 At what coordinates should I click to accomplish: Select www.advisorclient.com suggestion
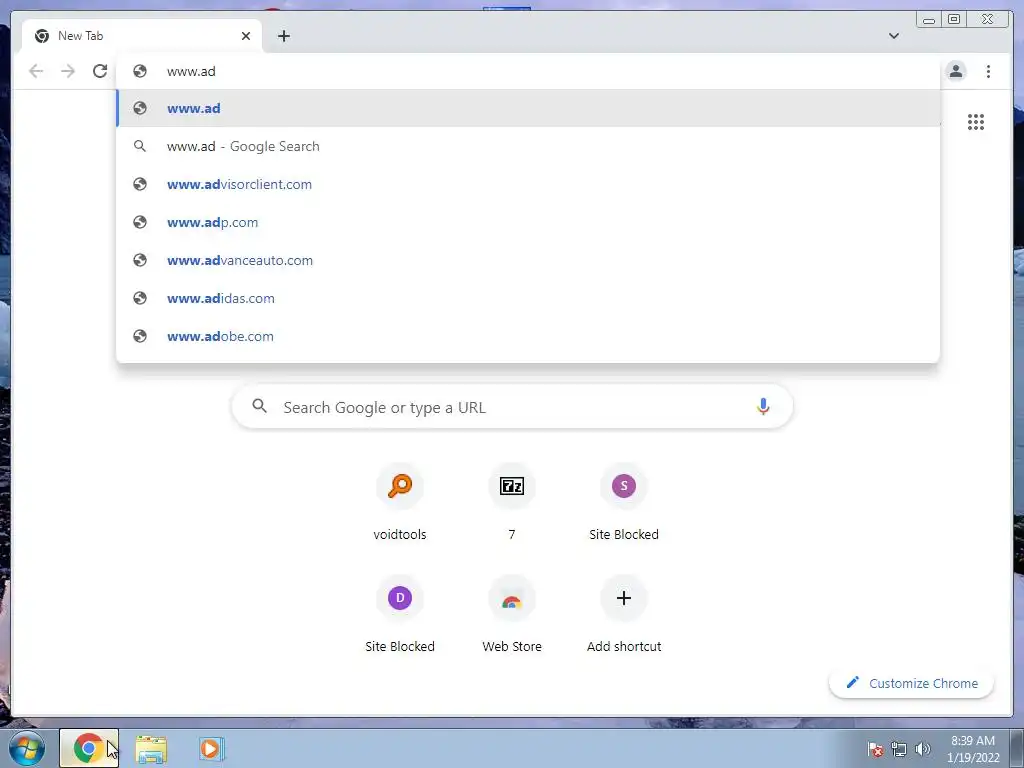(x=528, y=184)
